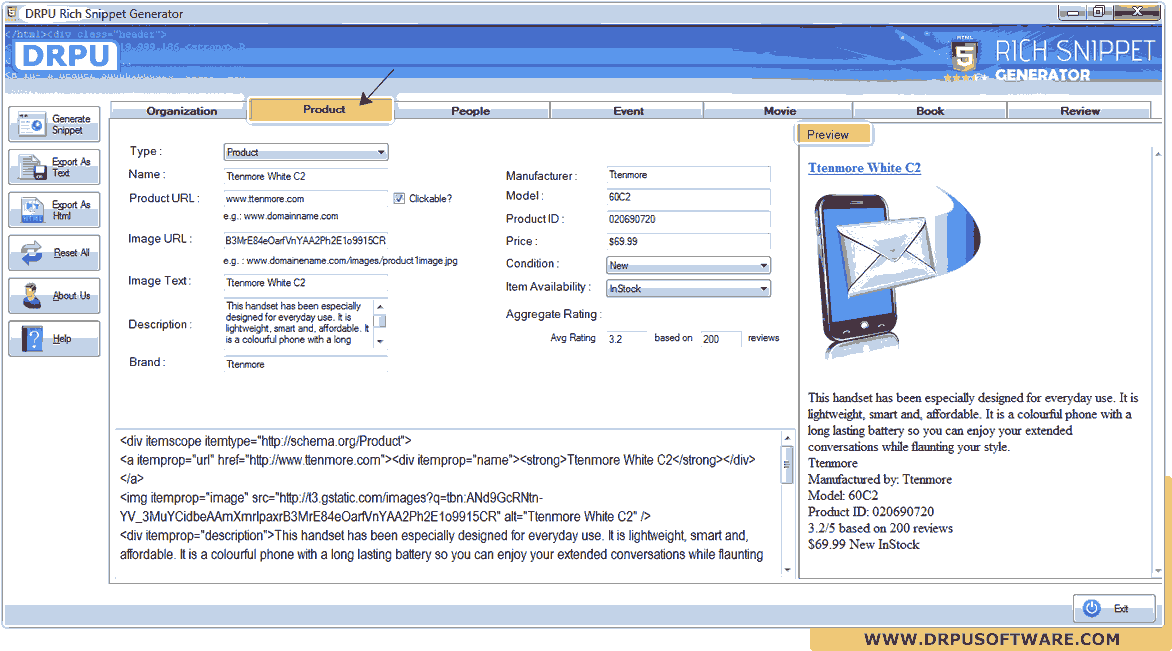Image resolution: width=1172 pixels, height=651 pixels.
Task: Select the Preview tab
Action: (x=833, y=135)
